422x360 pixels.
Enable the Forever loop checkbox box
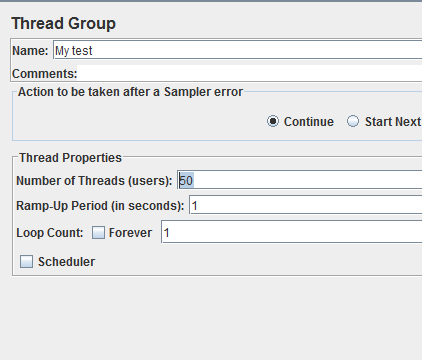98,233
